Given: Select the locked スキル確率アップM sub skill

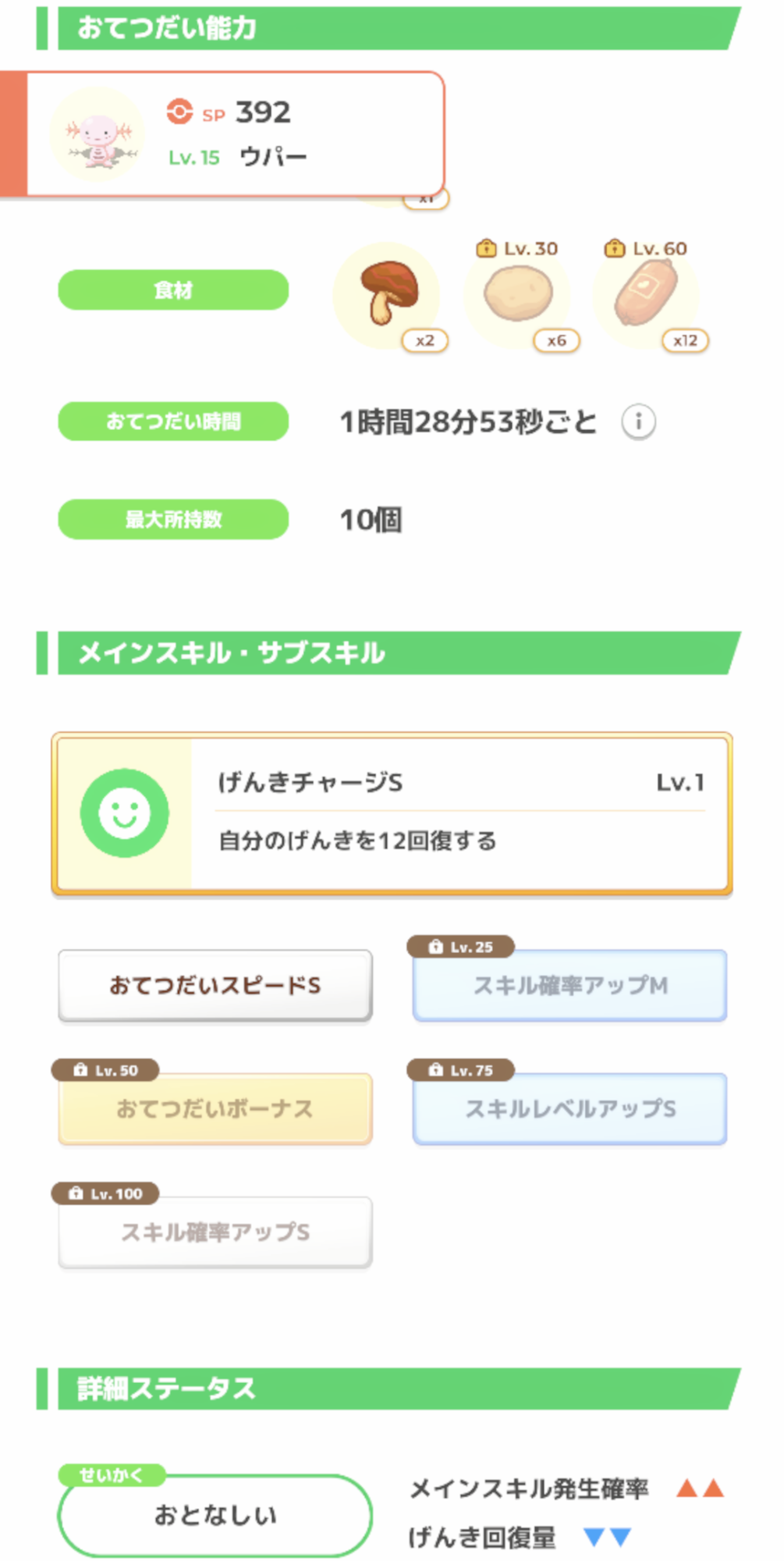Looking at the screenshot, I should click(570, 985).
